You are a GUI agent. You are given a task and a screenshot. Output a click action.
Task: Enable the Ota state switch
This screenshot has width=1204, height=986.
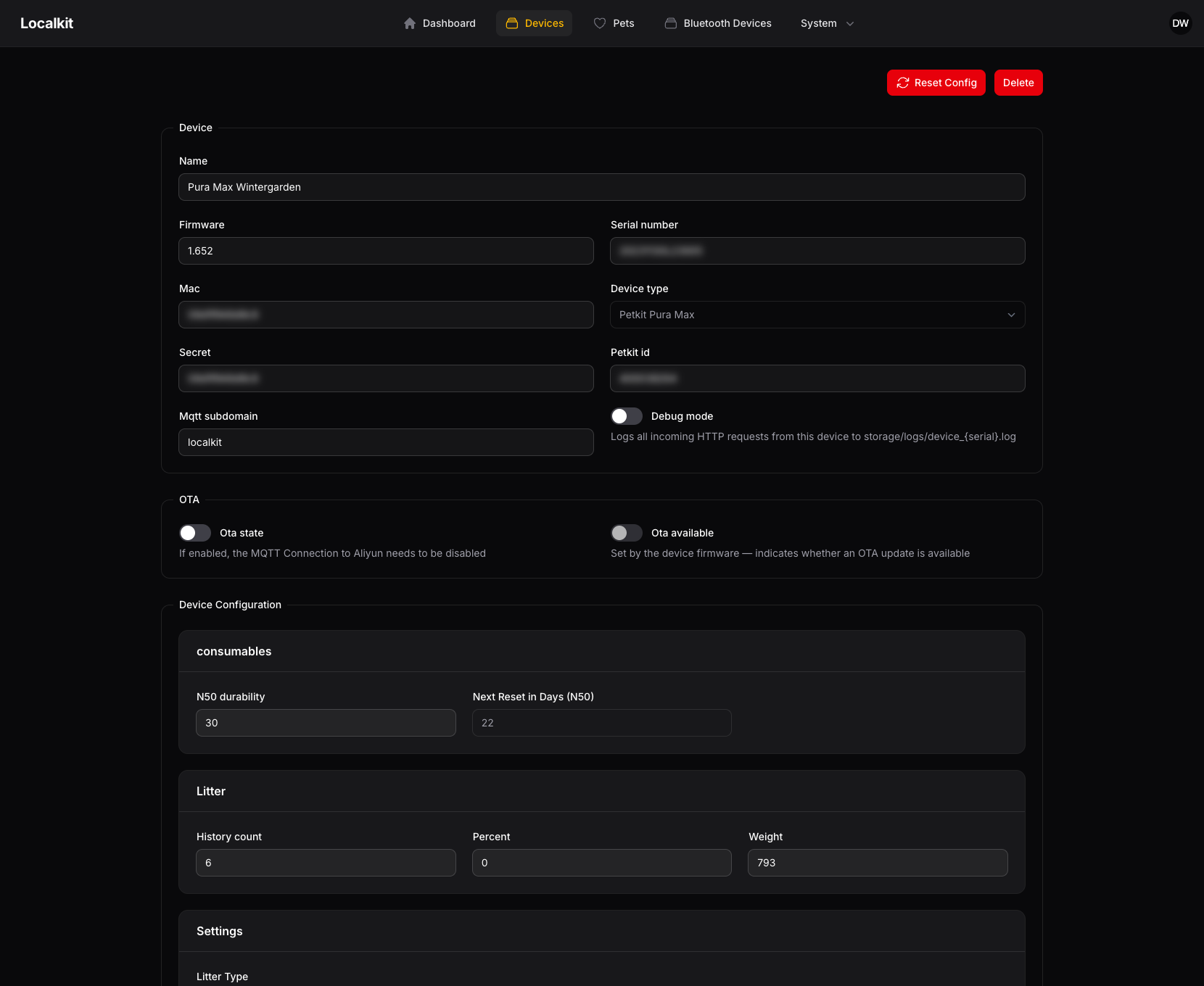[195, 533]
